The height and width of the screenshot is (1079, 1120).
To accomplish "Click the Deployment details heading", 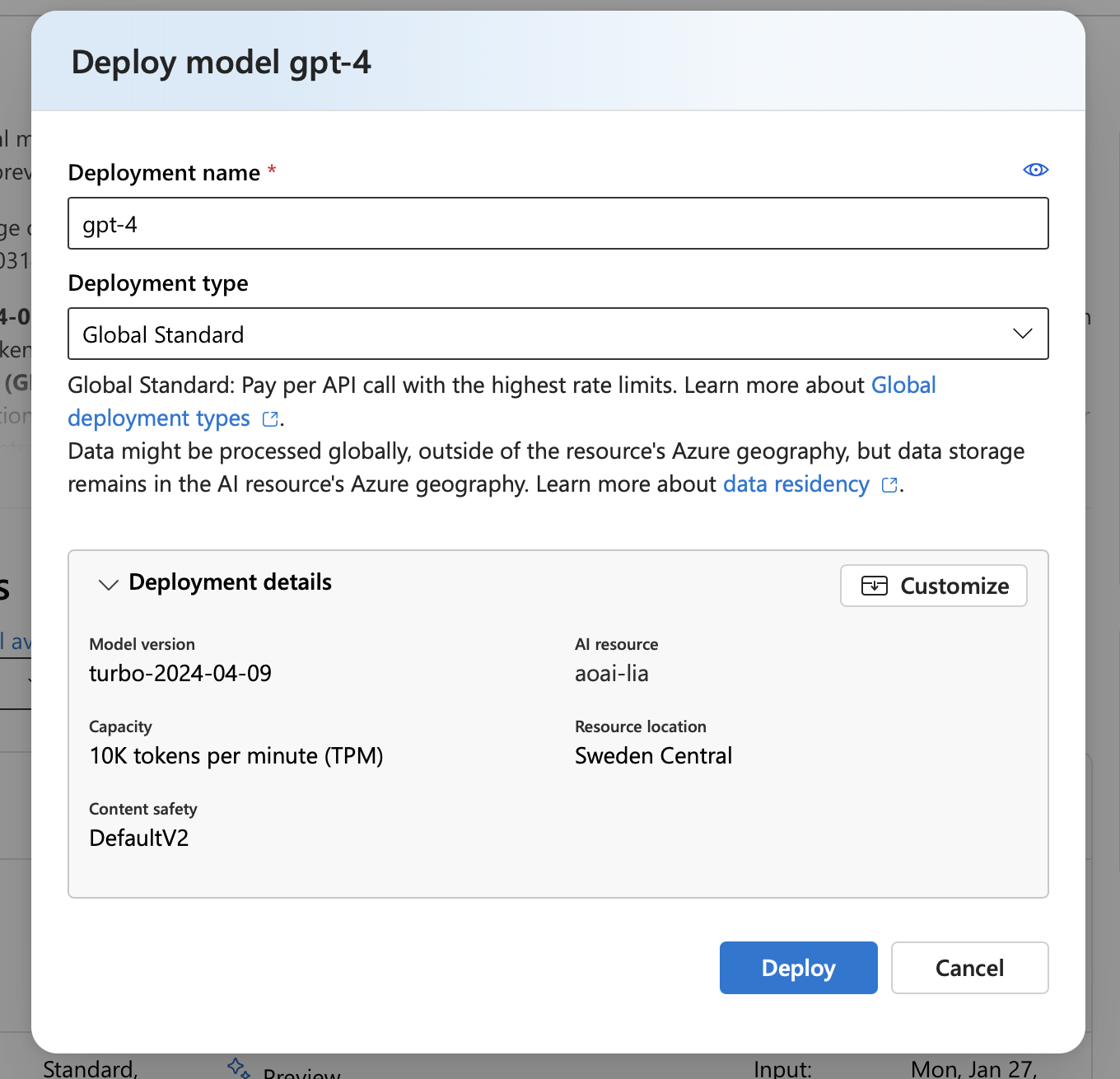I will tap(231, 582).
